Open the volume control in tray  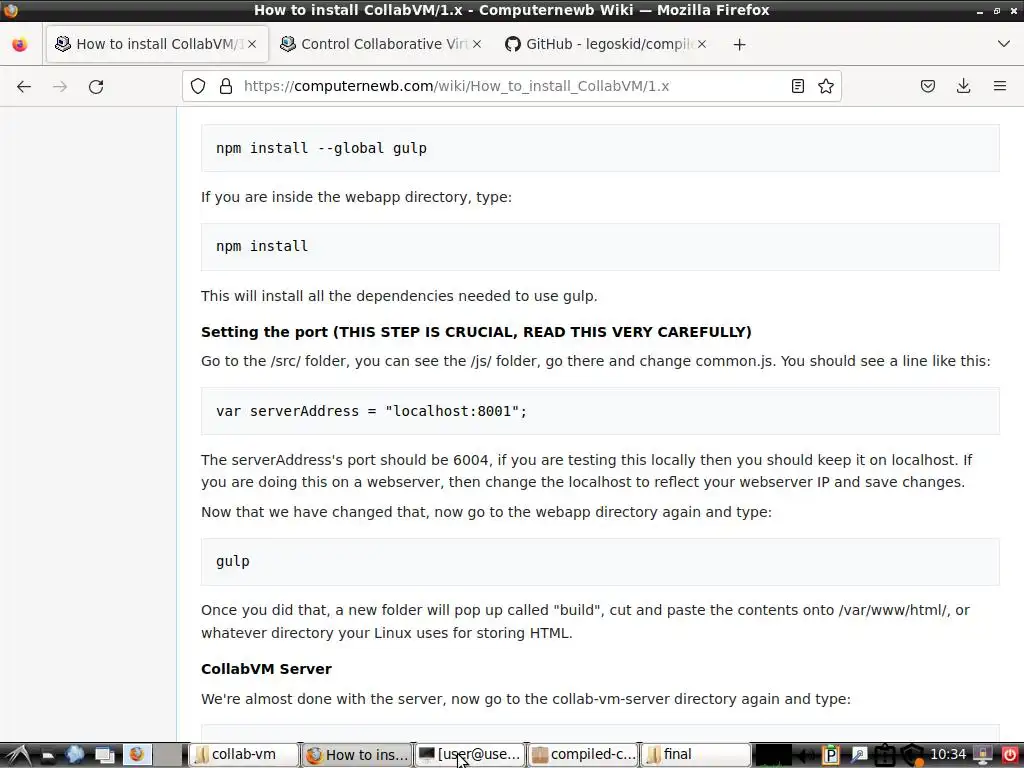(806, 756)
